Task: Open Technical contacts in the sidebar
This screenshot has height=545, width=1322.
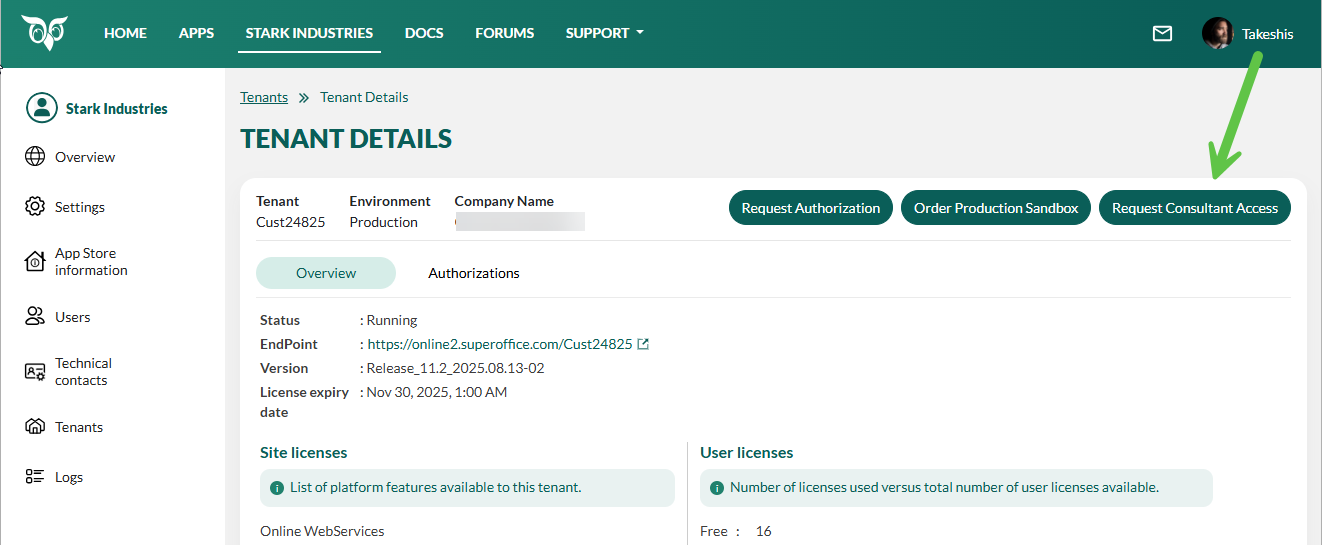Action: (83, 372)
